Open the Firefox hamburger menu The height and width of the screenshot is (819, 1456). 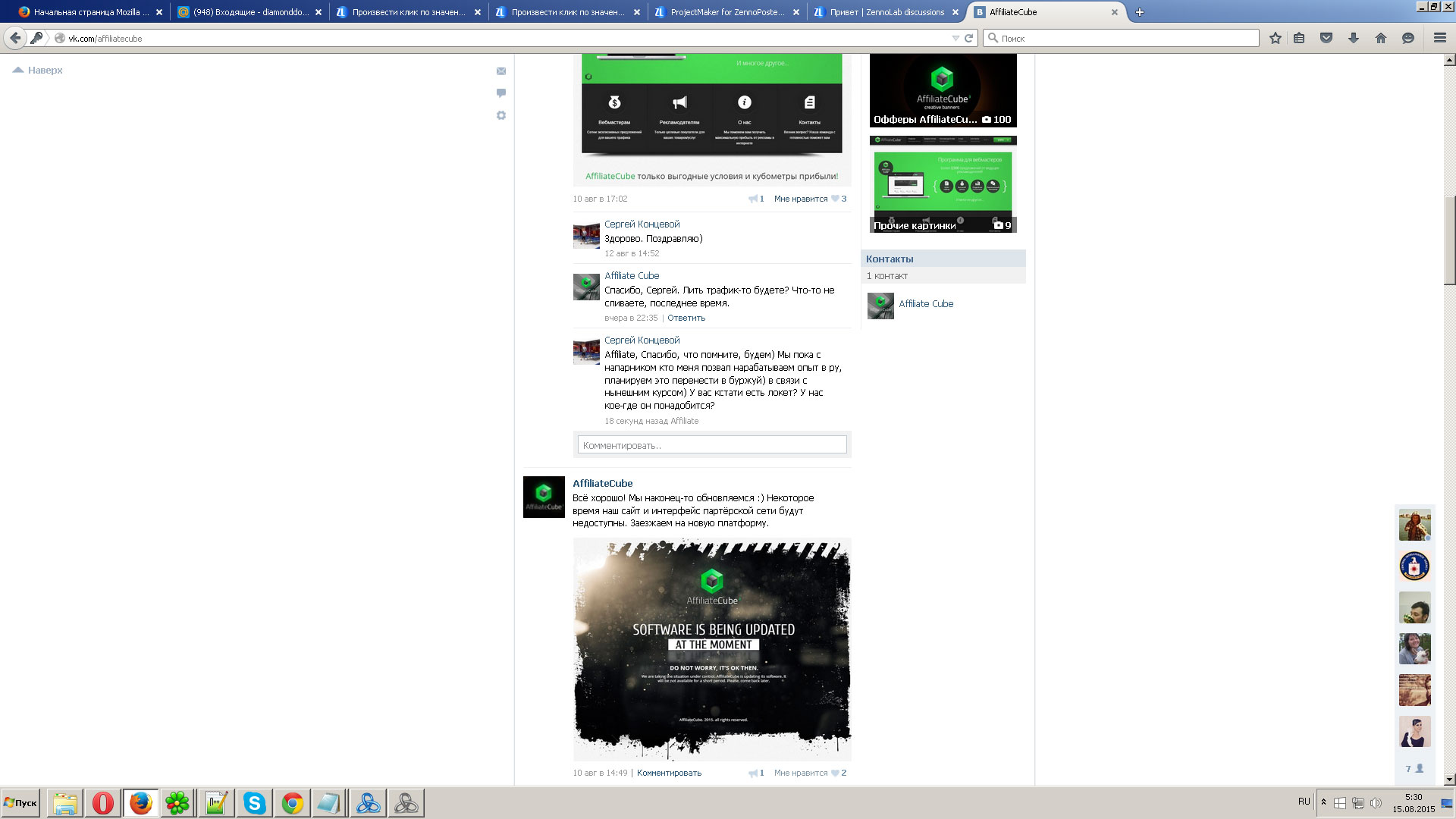point(1440,38)
